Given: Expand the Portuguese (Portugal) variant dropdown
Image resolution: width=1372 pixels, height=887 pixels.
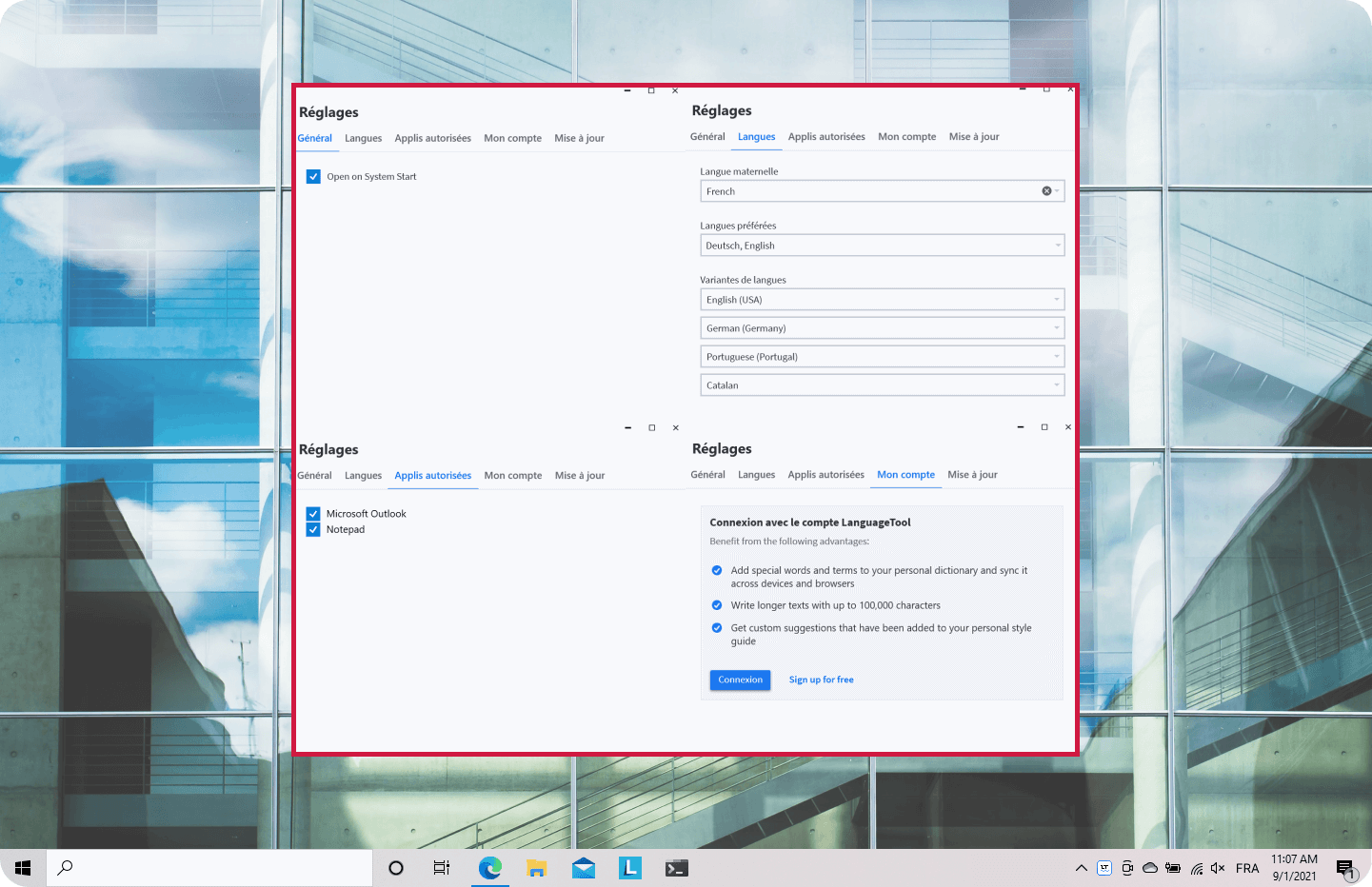Looking at the screenshot, I should (882, 357).
